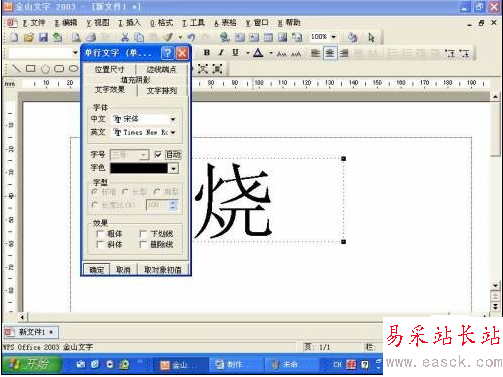
Task: Click the black 字色 color swatch
Action: [x=139, y=168]
